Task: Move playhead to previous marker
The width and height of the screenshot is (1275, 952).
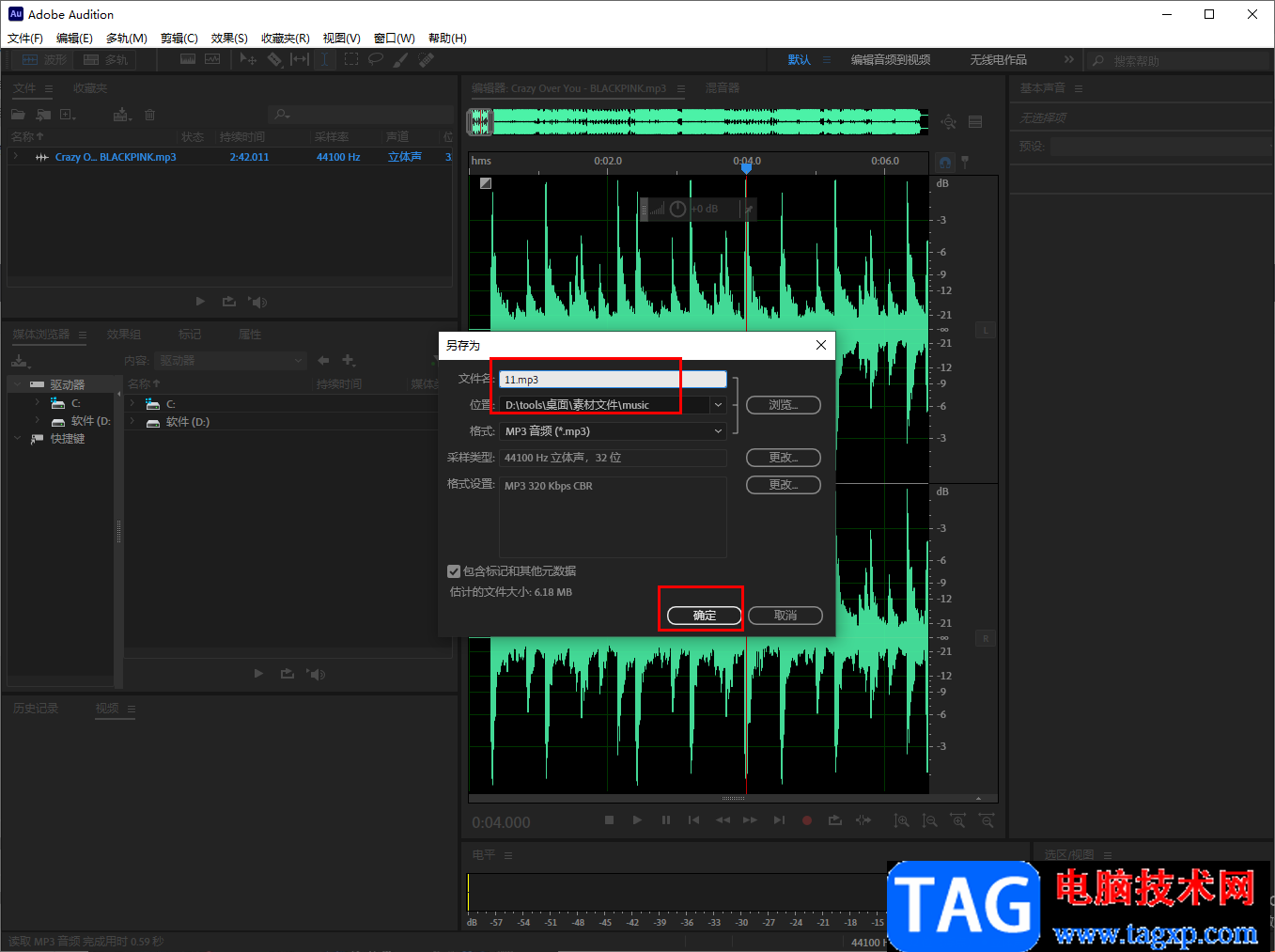Action: (693, 820)
